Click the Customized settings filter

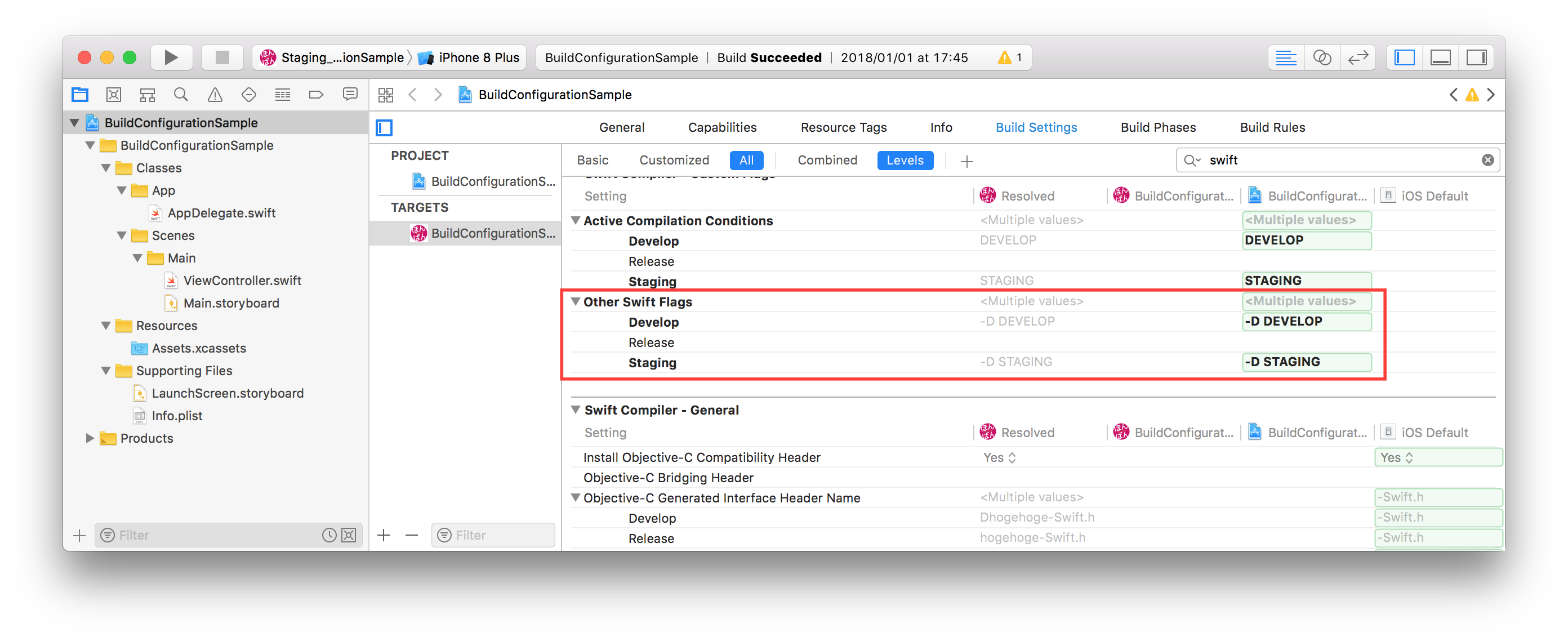674,160
